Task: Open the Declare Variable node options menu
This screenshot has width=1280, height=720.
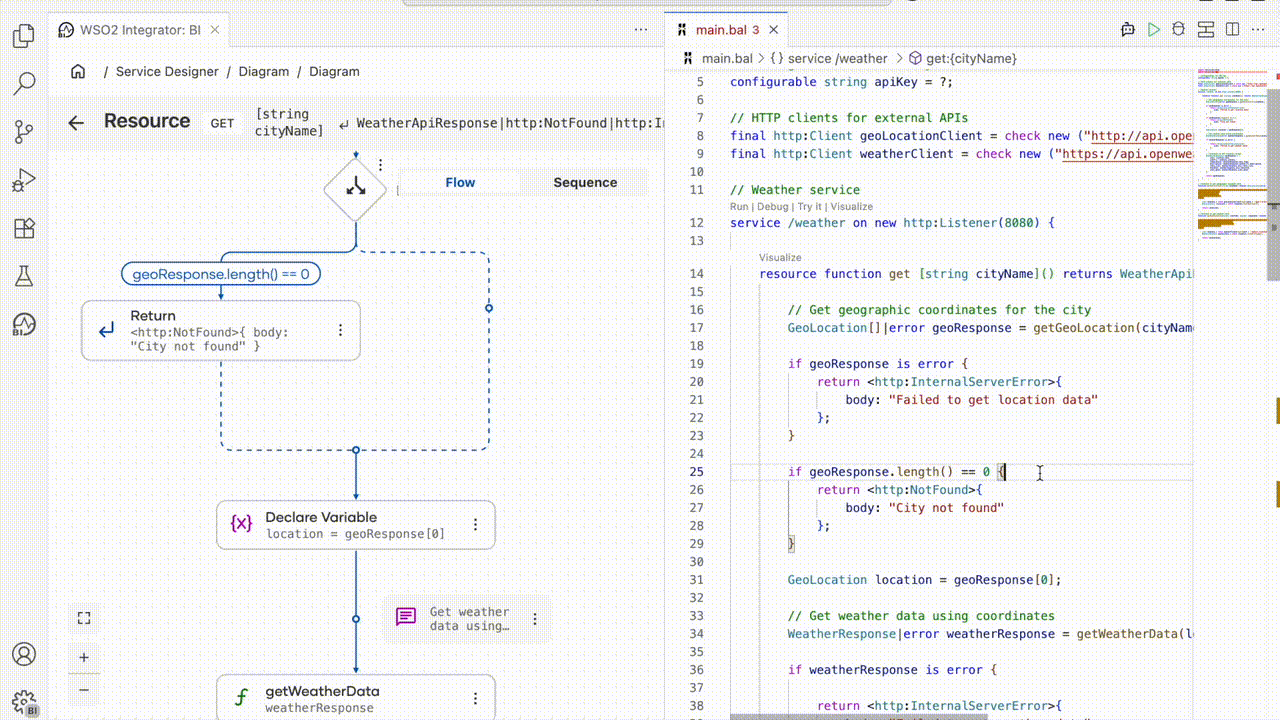Action: 475,525
